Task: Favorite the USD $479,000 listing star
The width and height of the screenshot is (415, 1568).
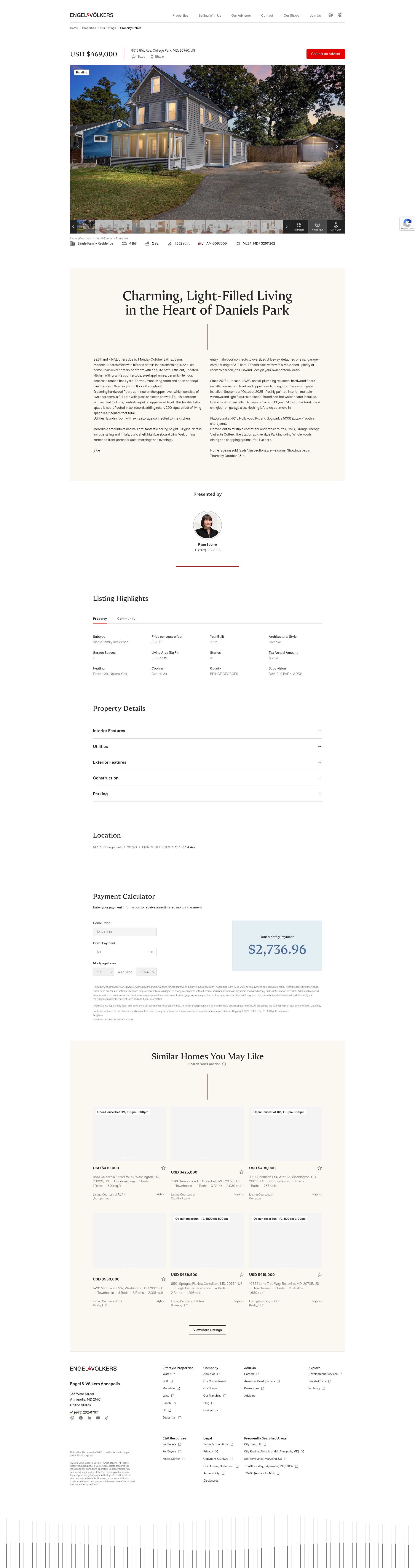Action: click(x=163, y=1168)
